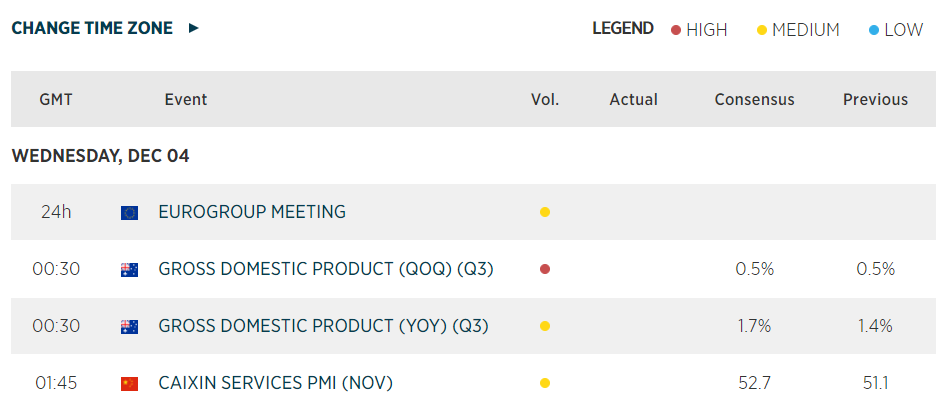Image resolution: width=941 pixels, height=412 pixels.
Task: Open Gross Domestic Product (YoY) (Q3) event
Action: pyautogui.click(x=325, y=326)
